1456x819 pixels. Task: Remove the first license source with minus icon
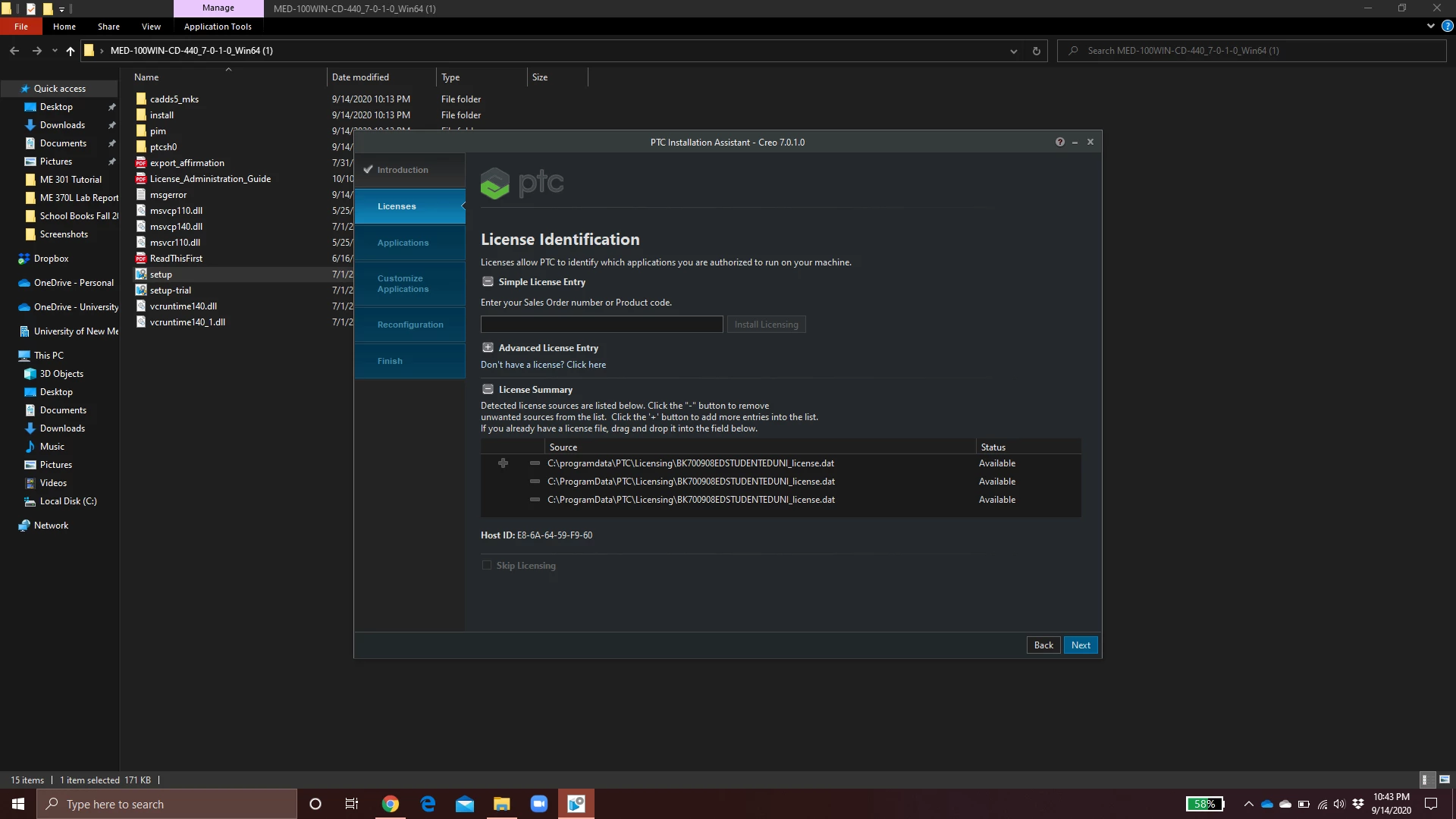[535, 463]
